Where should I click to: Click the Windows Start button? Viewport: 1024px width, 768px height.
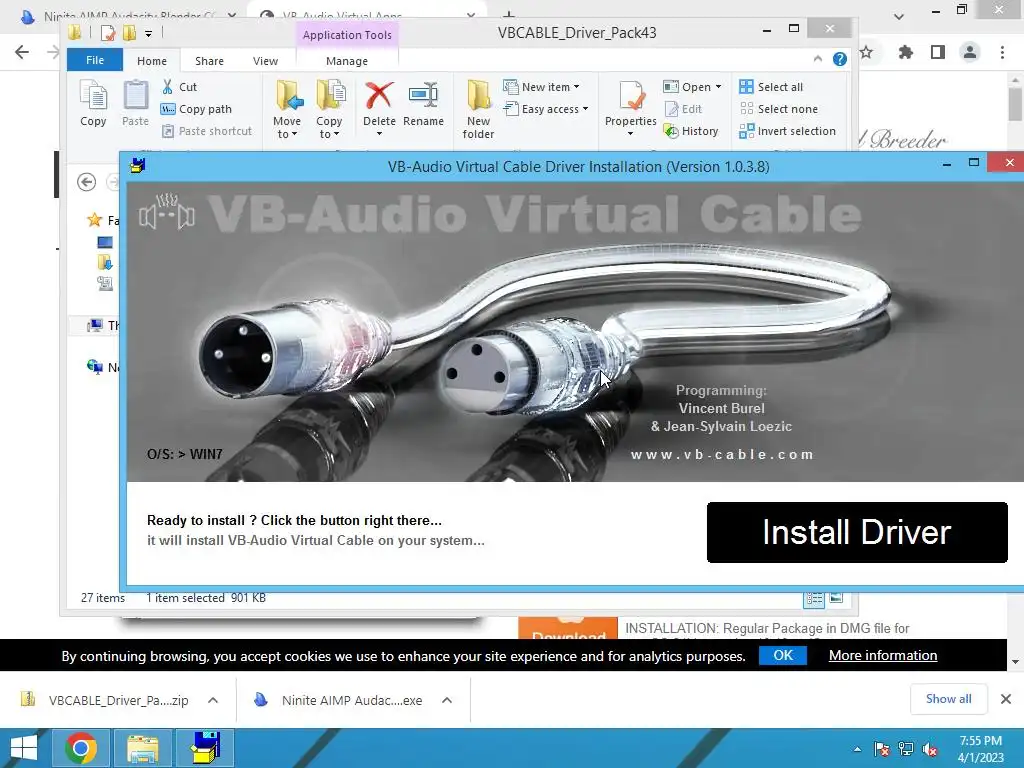(x=24, y=748)
